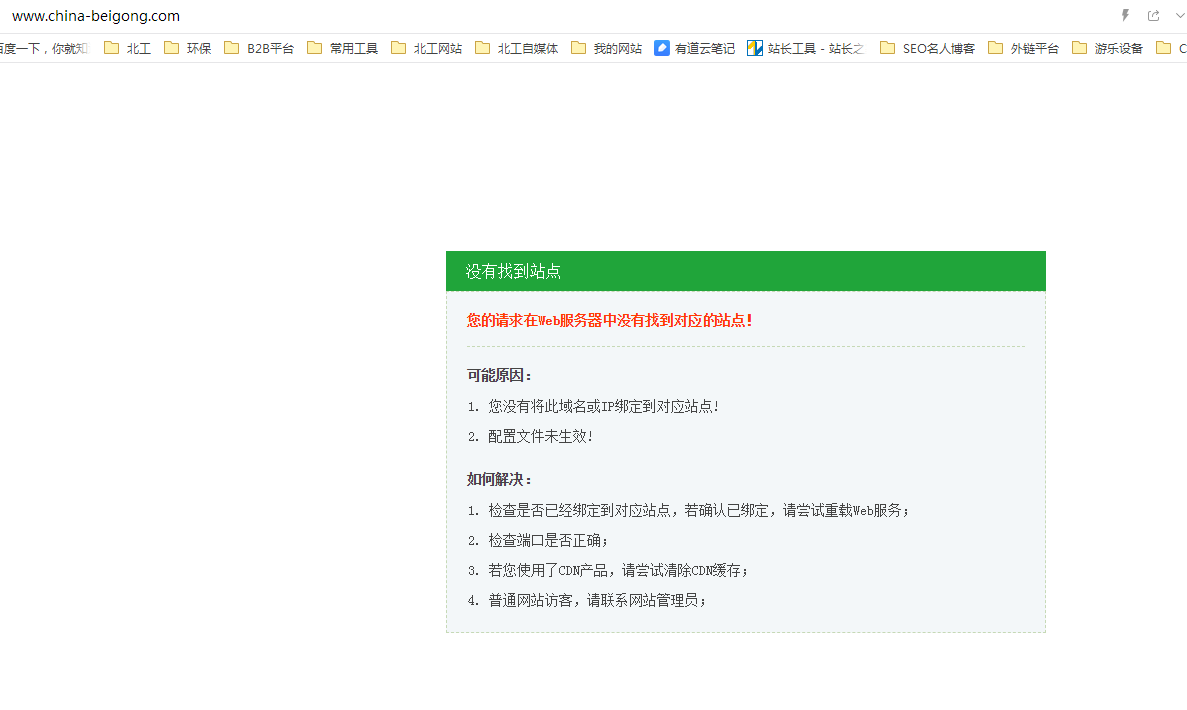Open the 有道云笔记 bookmark
This screenshot has height=710, width=1187.
(694, 48)
